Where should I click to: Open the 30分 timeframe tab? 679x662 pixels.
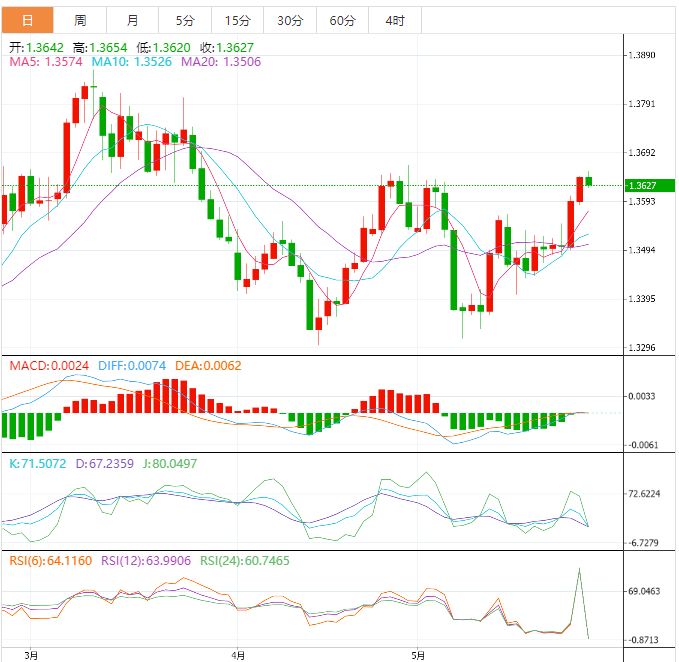(x=290, y=20)
